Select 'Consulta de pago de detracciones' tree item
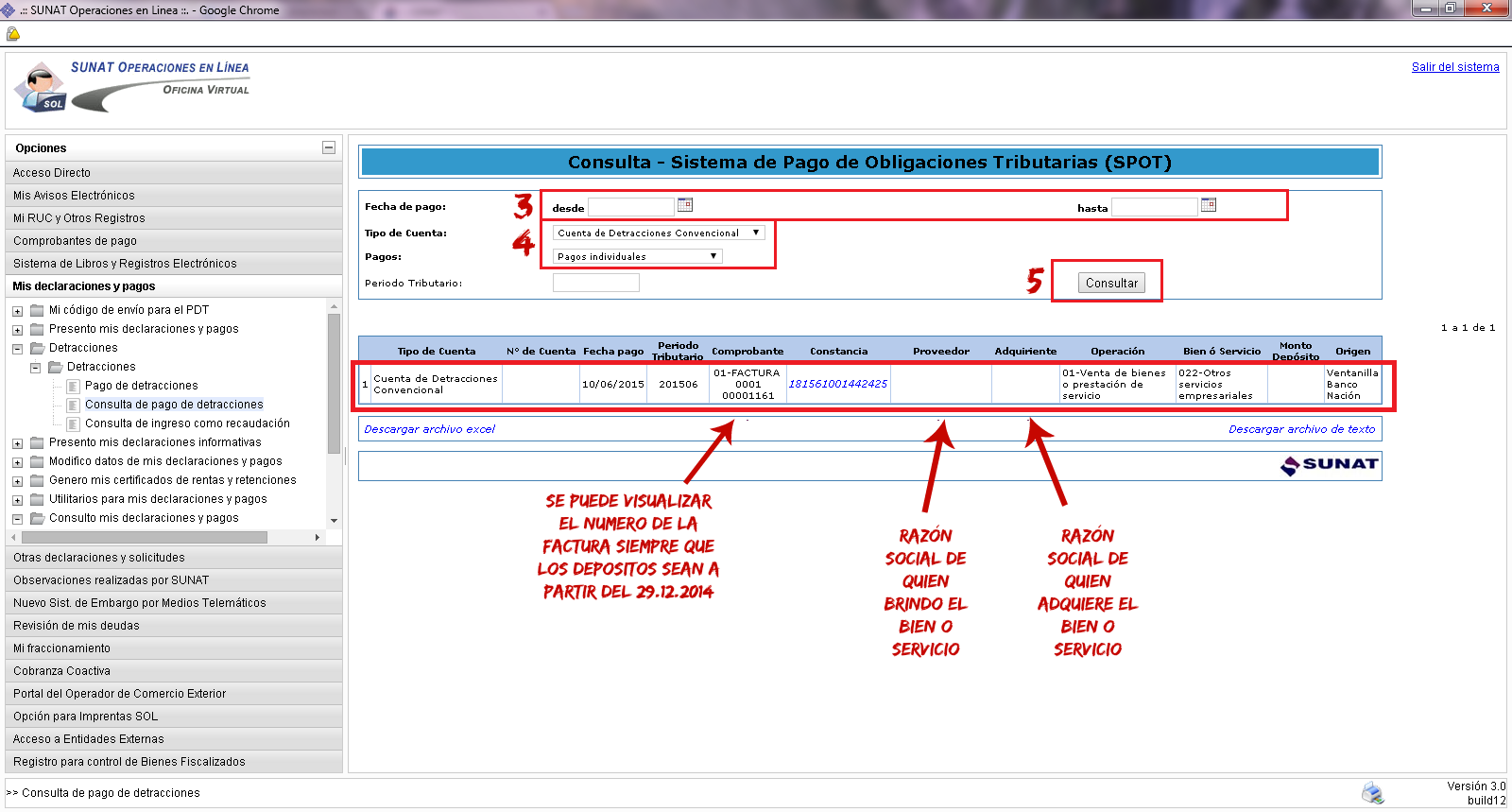This screenshot has width=1512, height=812. (174, 405)
